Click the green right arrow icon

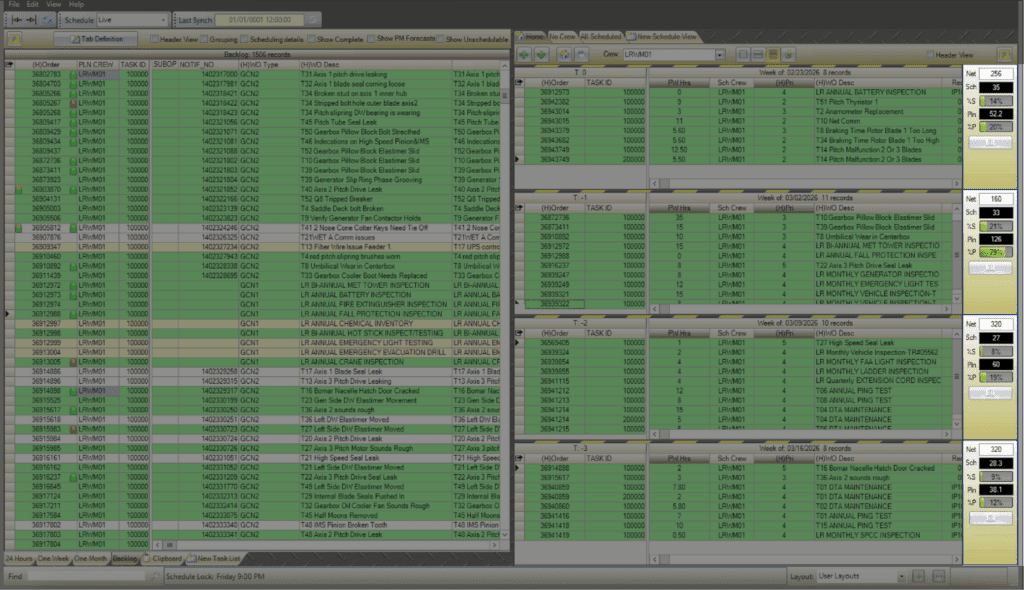(541, 54)
